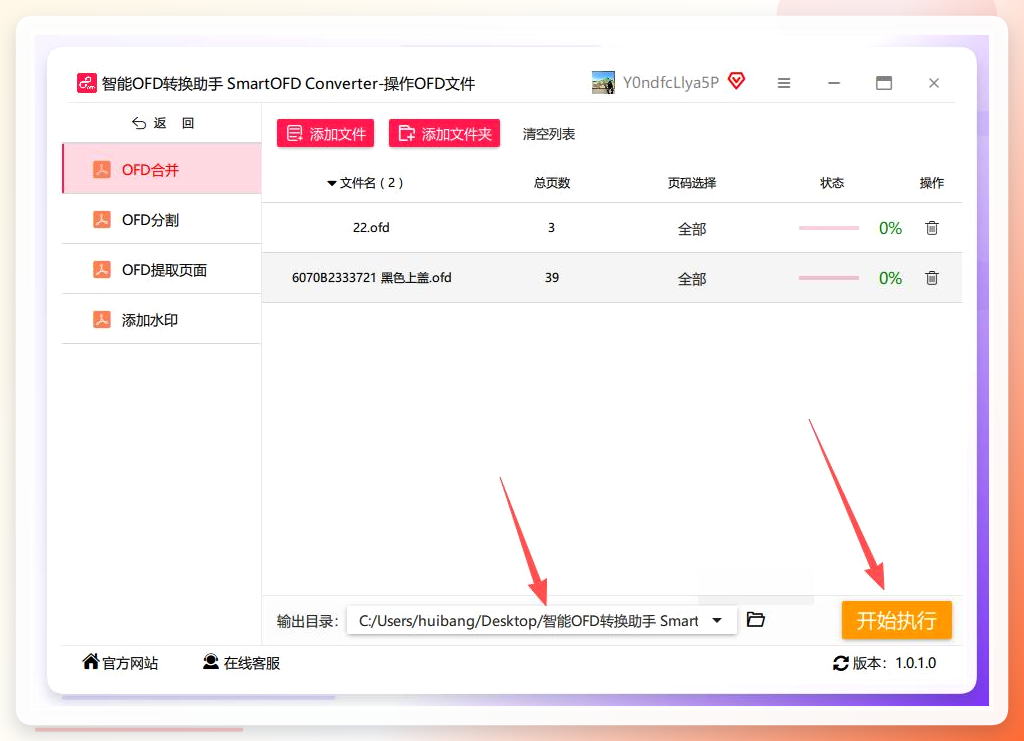Click the progress bar of 22.ofd
This screenshot has height=741, width=1024.
click(828, 228)
